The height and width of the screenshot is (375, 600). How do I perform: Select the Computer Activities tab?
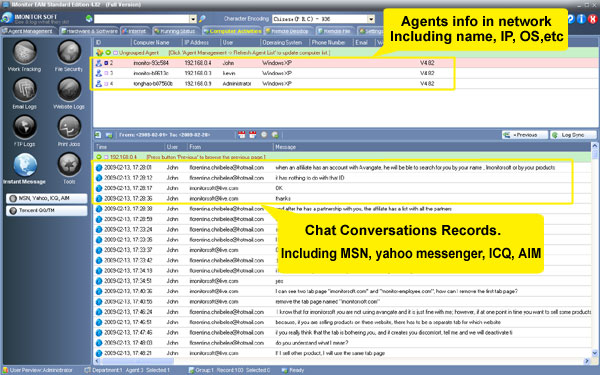point(232,31)
